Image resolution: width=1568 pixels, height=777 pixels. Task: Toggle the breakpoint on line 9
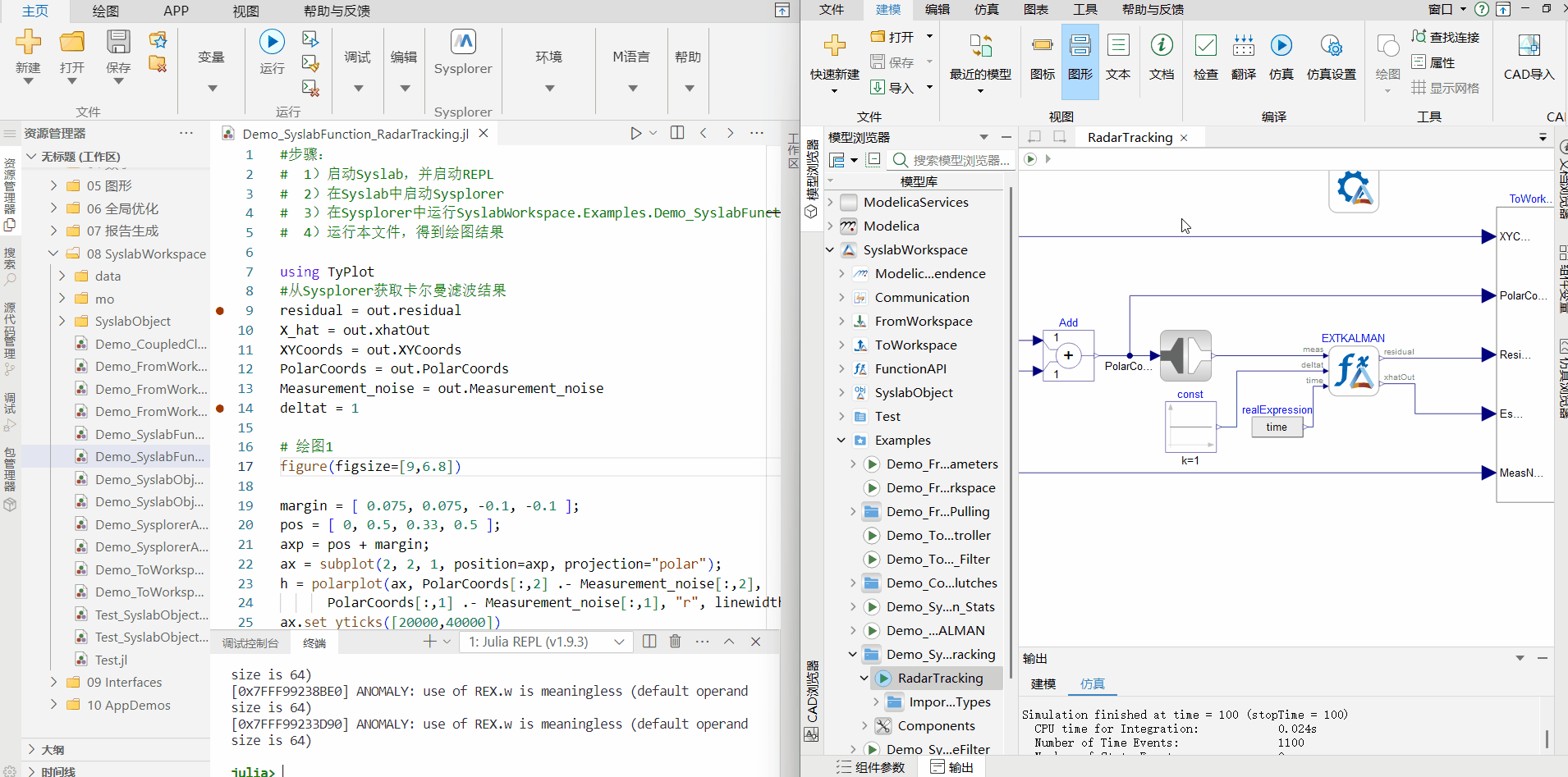[220, 311]
